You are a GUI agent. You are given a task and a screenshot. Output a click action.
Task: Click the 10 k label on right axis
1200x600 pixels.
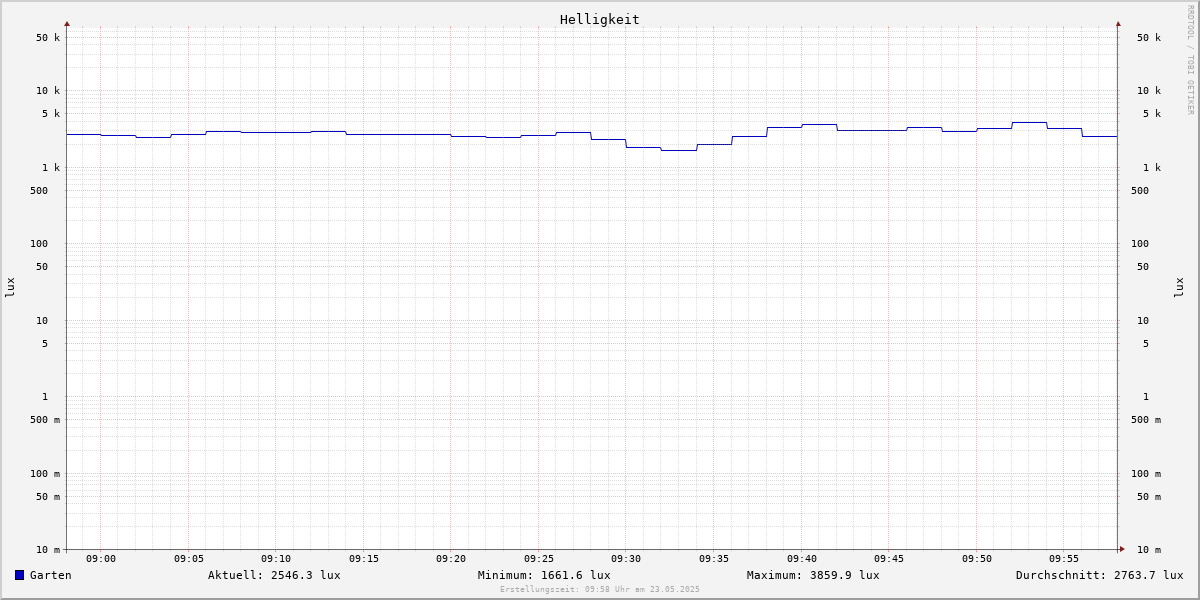tap(1149, 91)
